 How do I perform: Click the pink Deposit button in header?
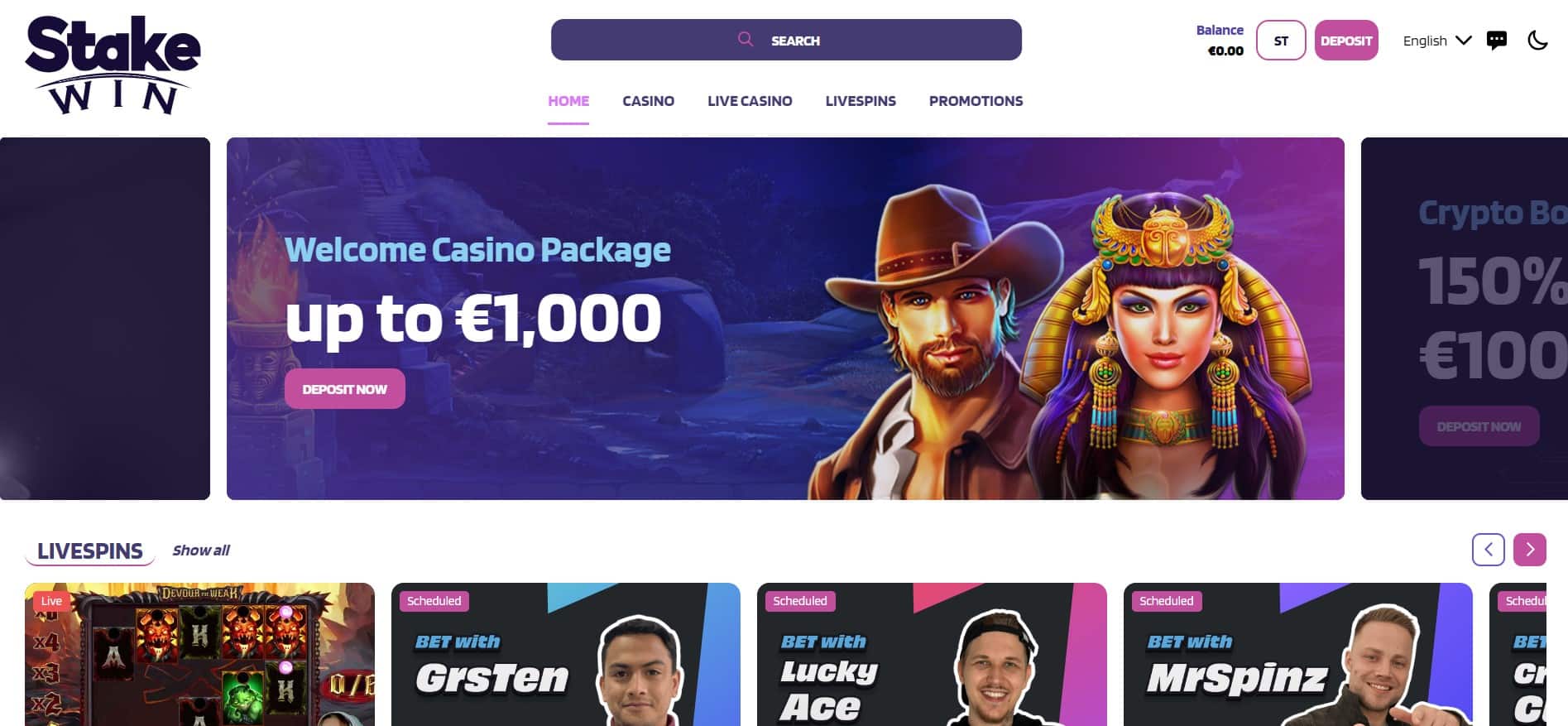1346,41
